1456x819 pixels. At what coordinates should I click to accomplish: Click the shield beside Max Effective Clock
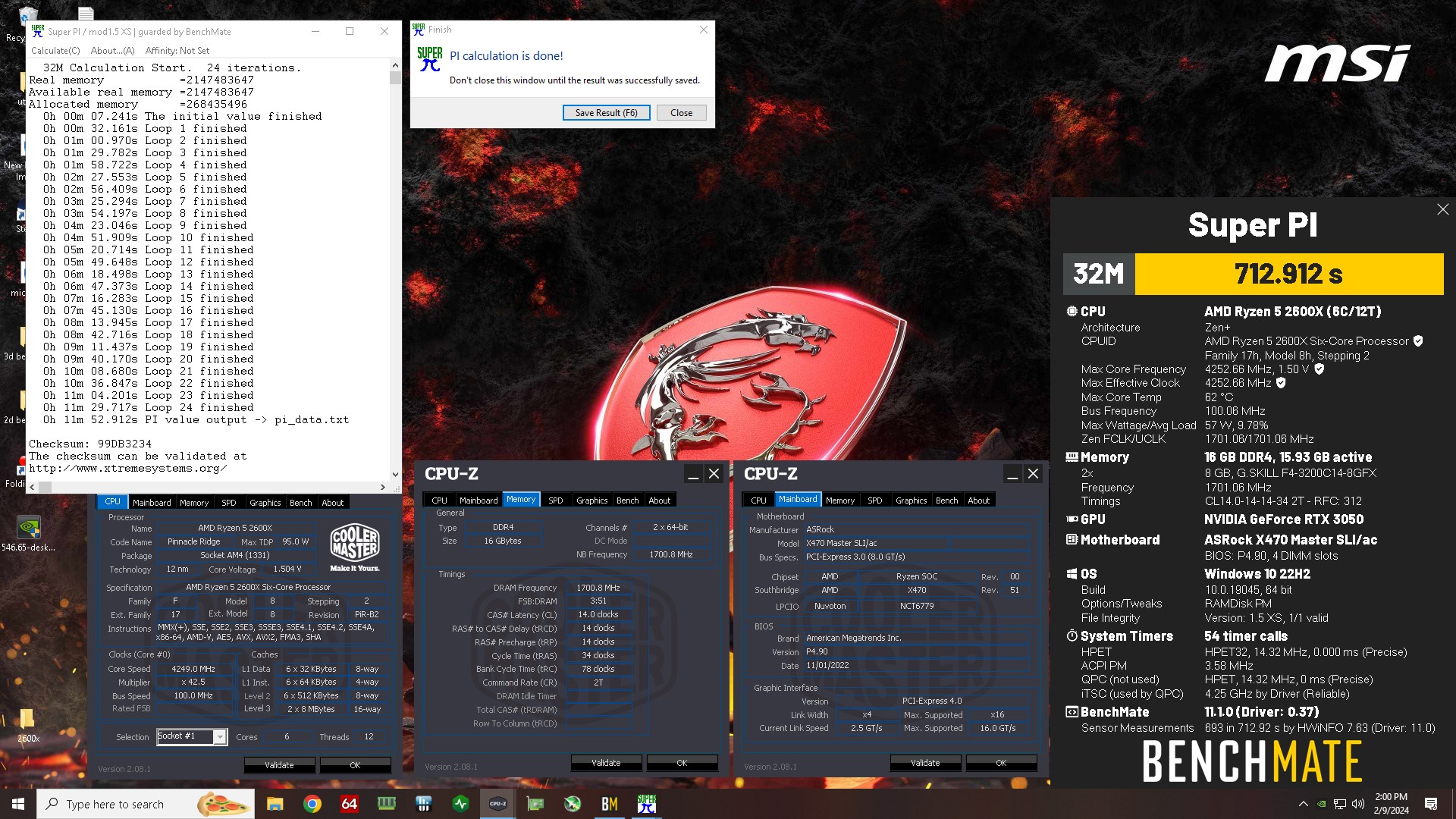(x=1281, y=383)
